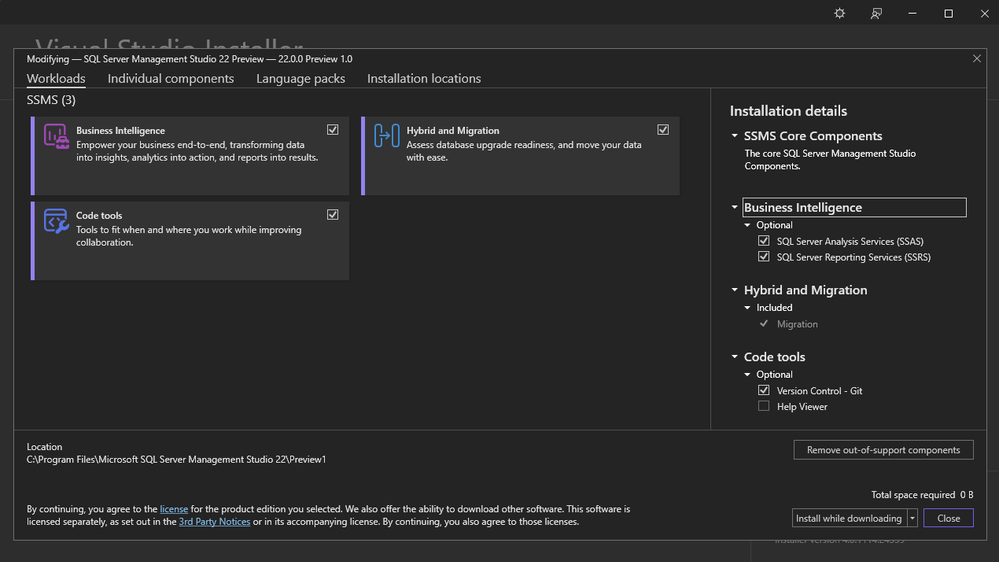Open the license link
Viewport: 999px width, 562px height.
pos(174,509)
